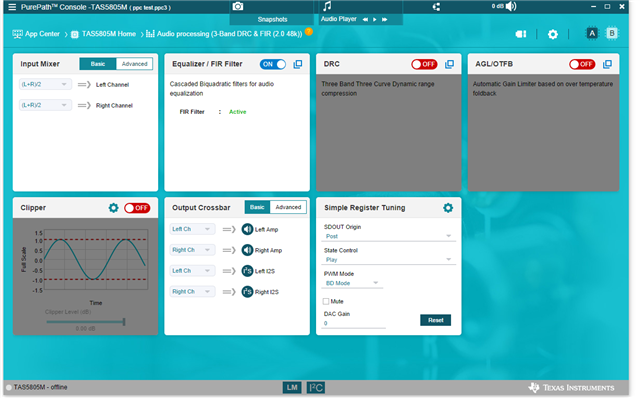Go to TAS5805M Home breadcrumb
This screenshot has height=398, width=640.
click(x=109, y=34)
